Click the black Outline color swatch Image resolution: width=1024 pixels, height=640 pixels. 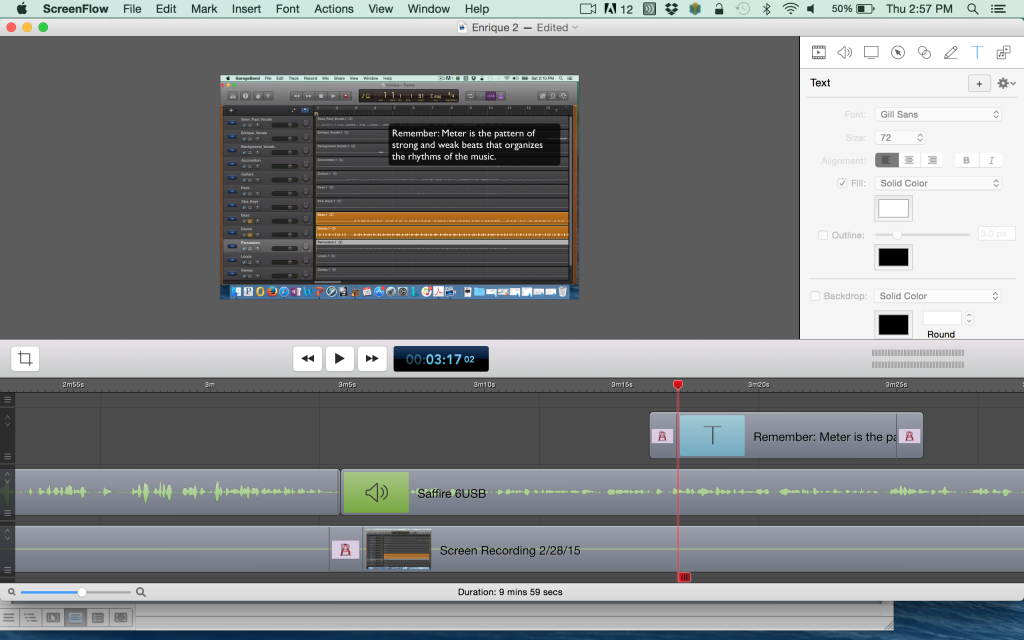pyautogui.click(x=893, y=257)
